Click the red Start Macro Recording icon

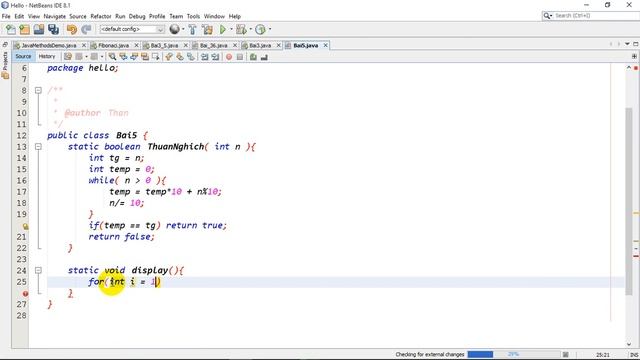[229, 57]
